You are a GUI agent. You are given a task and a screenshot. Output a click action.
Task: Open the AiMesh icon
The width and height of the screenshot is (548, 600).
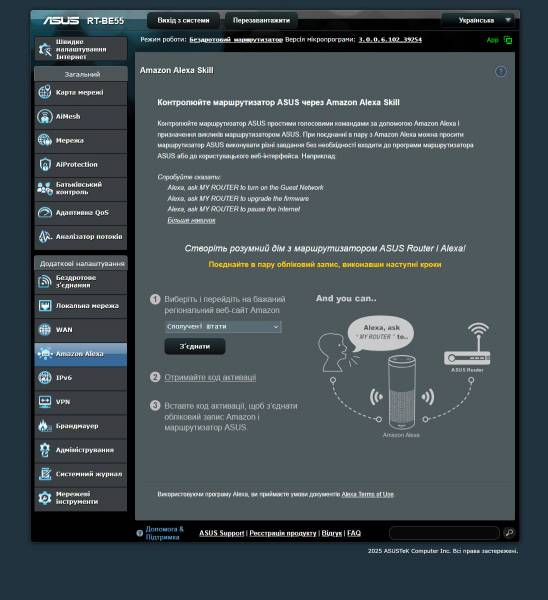coord(45,116)
